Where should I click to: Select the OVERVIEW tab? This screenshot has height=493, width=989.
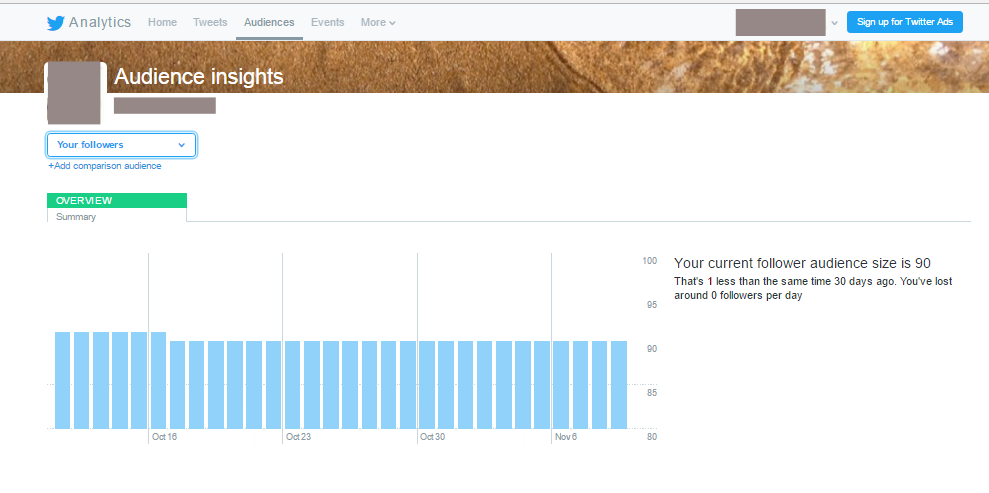pos(117,200)
